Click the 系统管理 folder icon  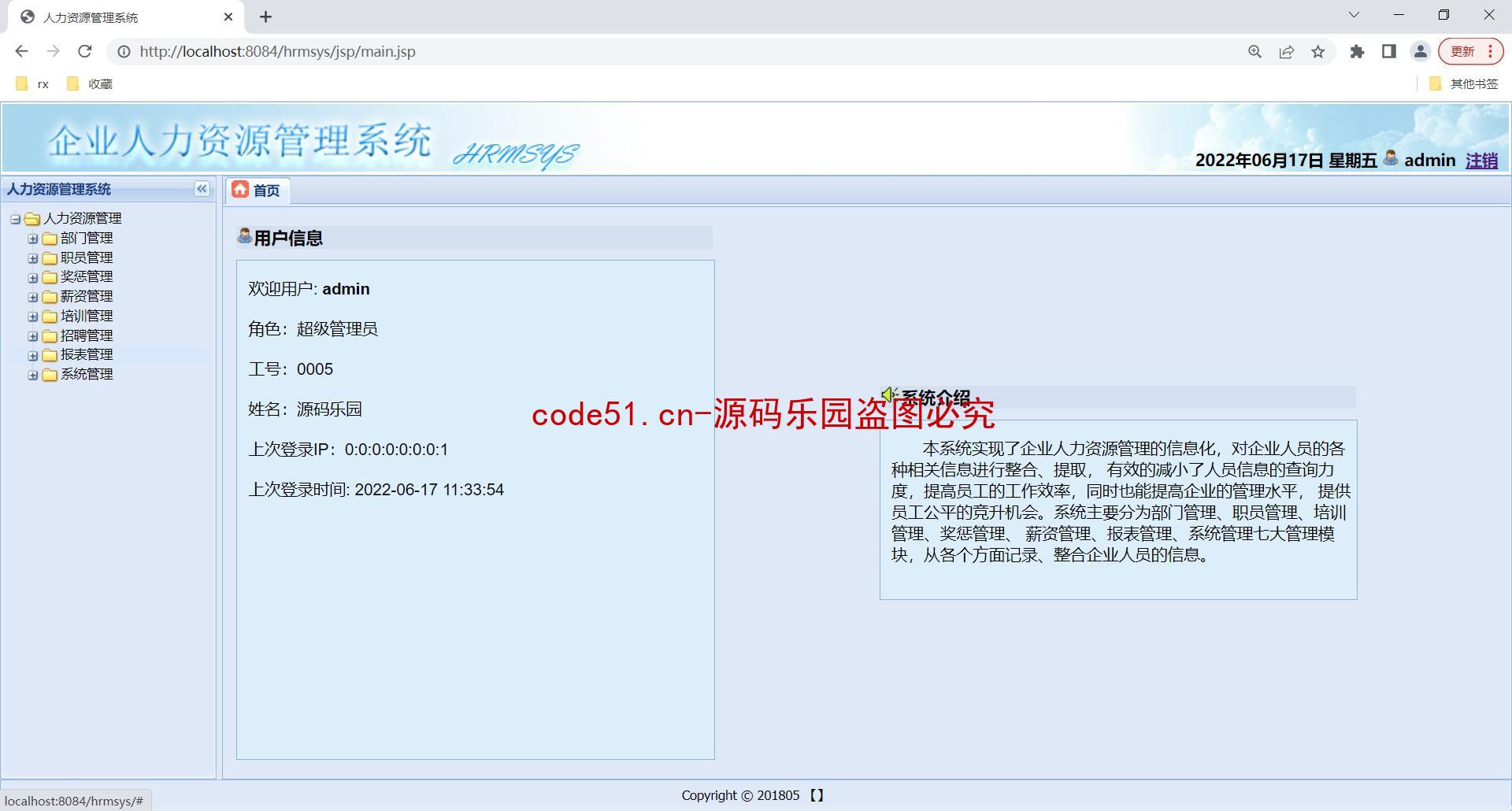[x=50, y=375]
